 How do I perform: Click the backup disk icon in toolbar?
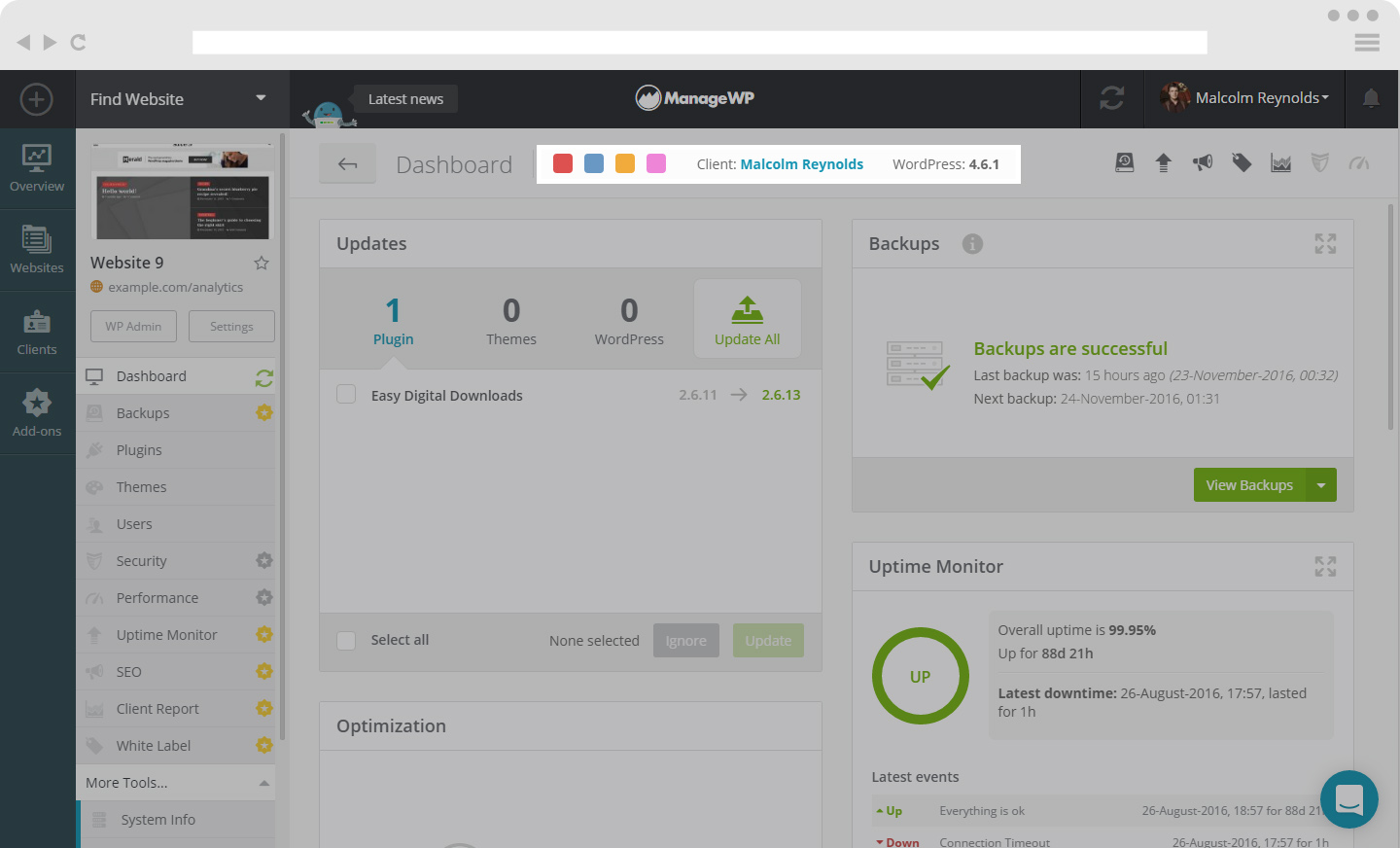(x=1125, y=162)
